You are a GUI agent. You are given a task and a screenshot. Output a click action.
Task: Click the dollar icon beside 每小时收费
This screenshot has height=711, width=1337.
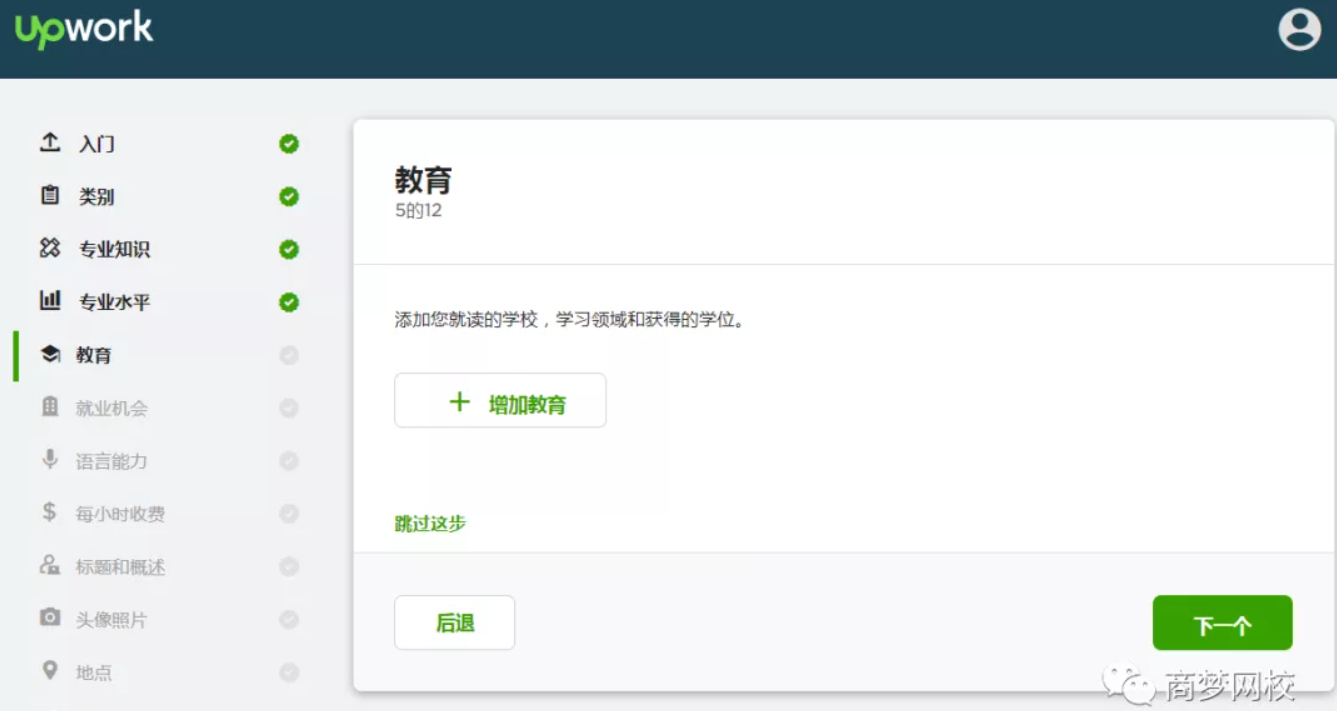(49, 512)
